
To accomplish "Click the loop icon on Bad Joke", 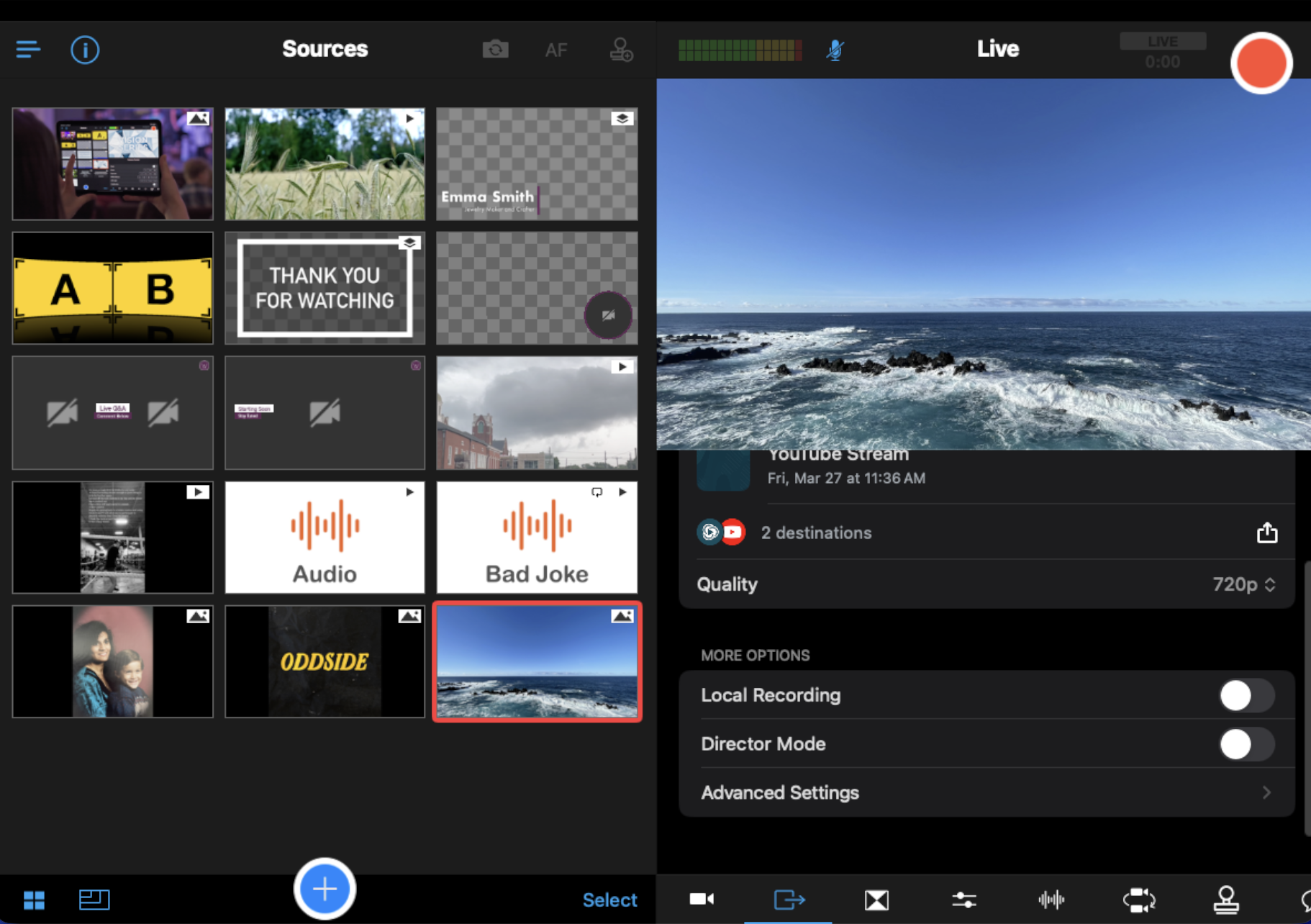I will click(x=597, y=492).
